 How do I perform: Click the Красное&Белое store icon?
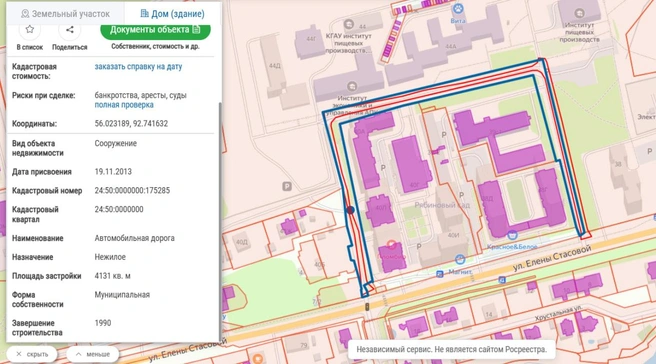pos(512,235)
